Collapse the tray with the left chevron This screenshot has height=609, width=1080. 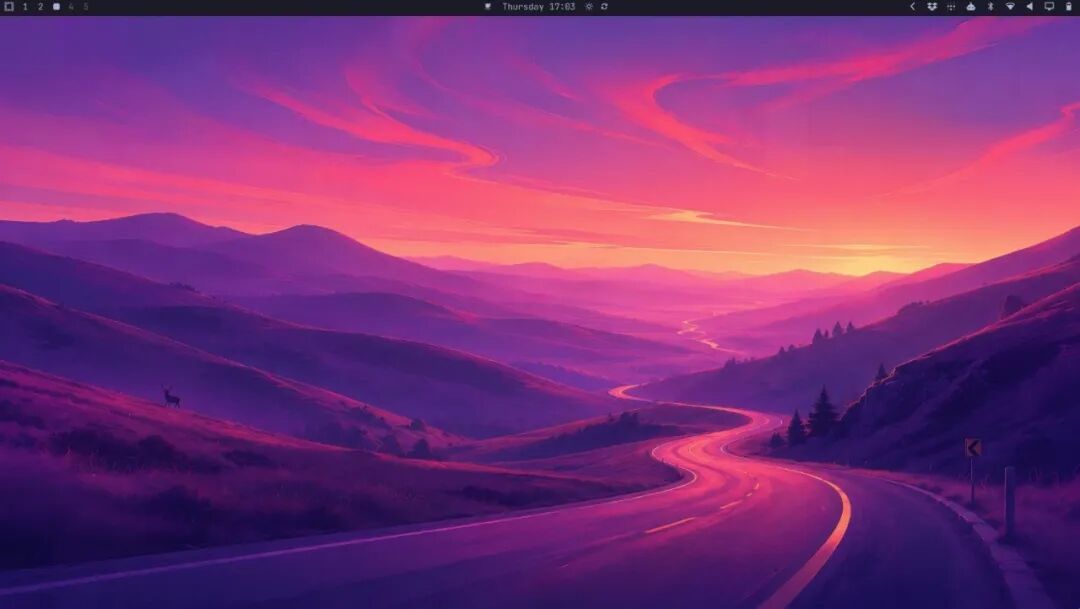click(913, 7)
